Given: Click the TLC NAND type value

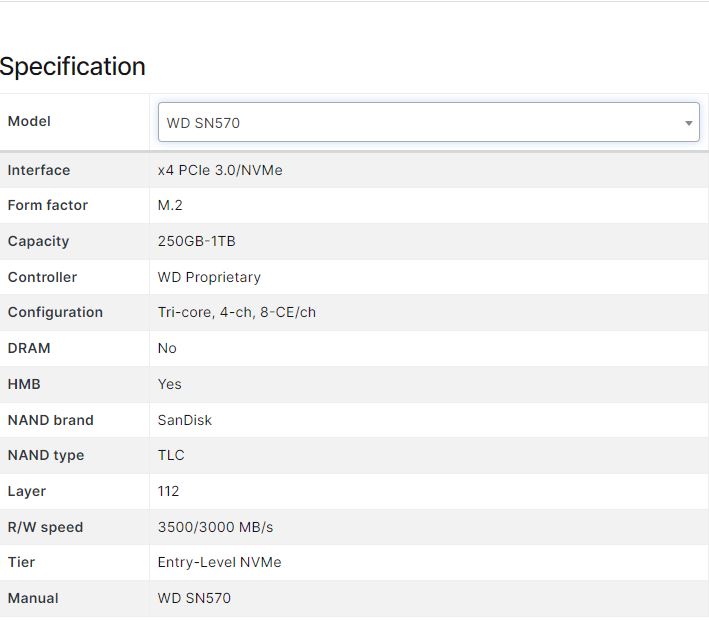Looking at the screenshot, I should tap(171, 455).
